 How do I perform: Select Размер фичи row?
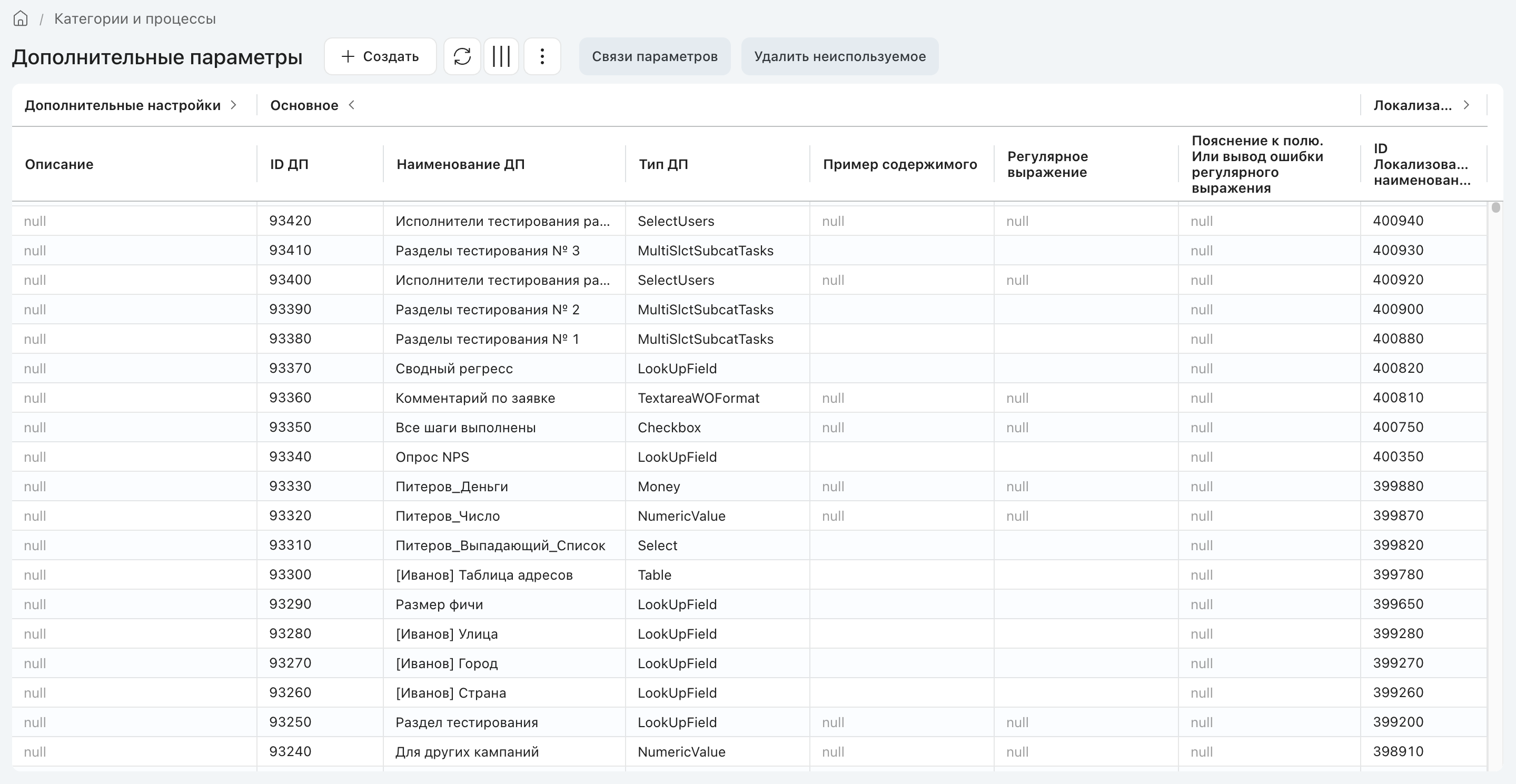tap(749, 604)
